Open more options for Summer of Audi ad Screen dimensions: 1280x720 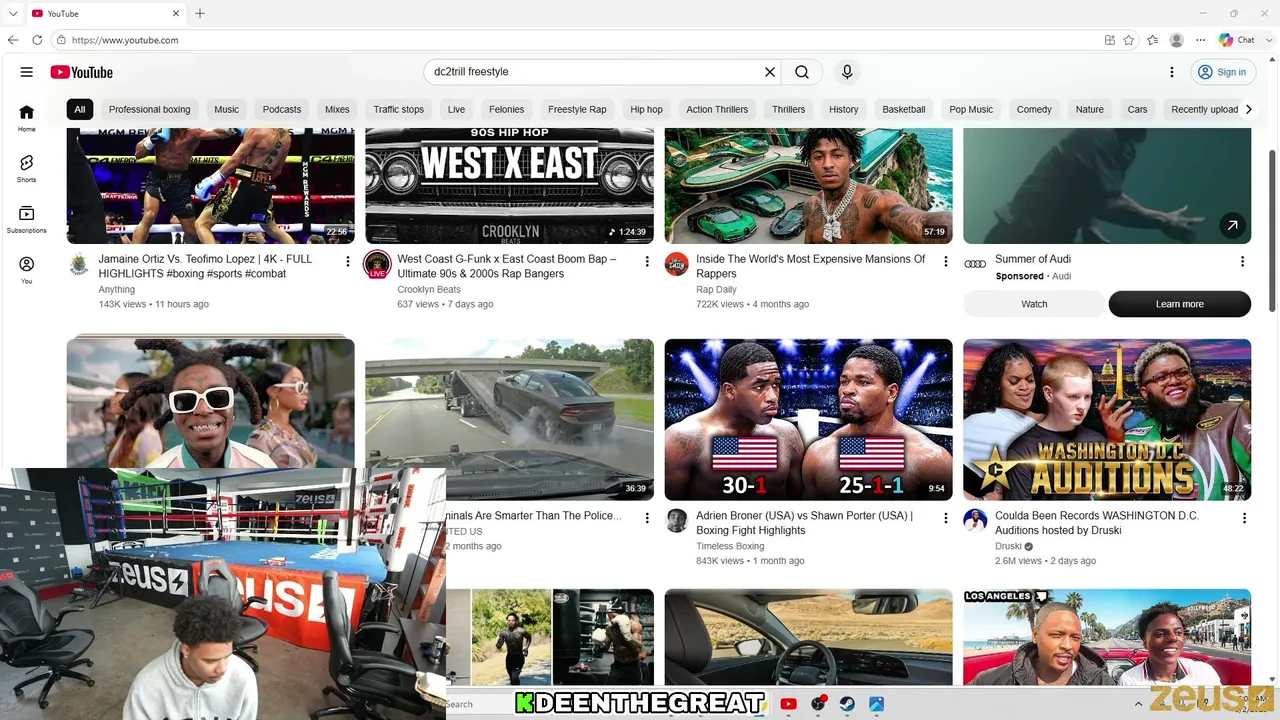1242,262
